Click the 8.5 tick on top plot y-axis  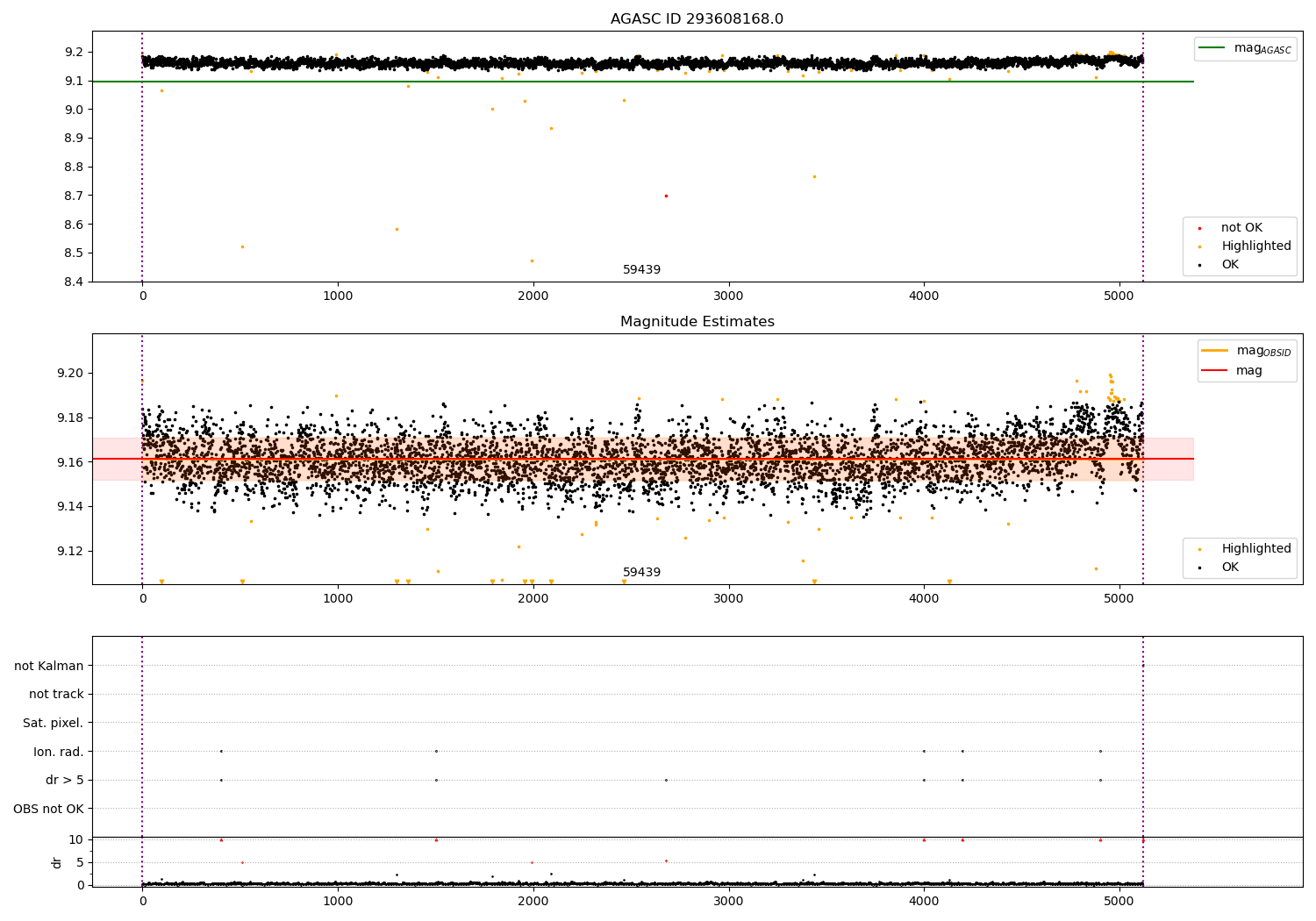click(75, 253)
